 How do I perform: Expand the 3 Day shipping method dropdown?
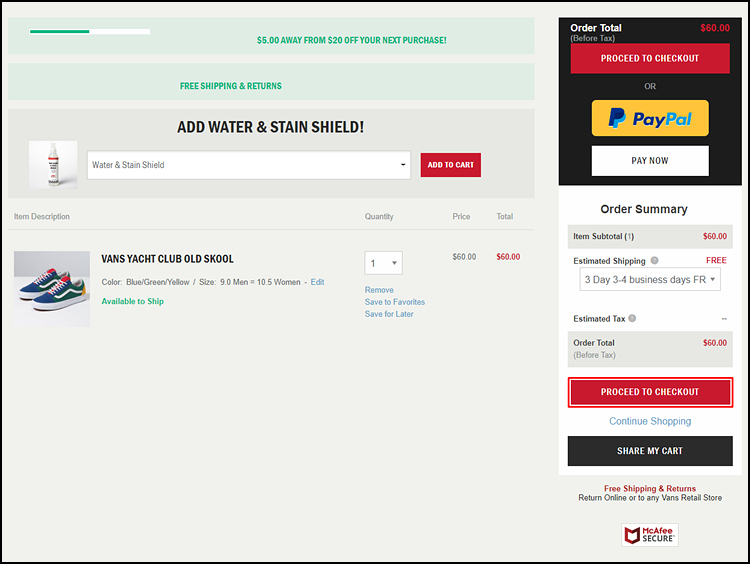pyautogui.click(x=650, y=279)
